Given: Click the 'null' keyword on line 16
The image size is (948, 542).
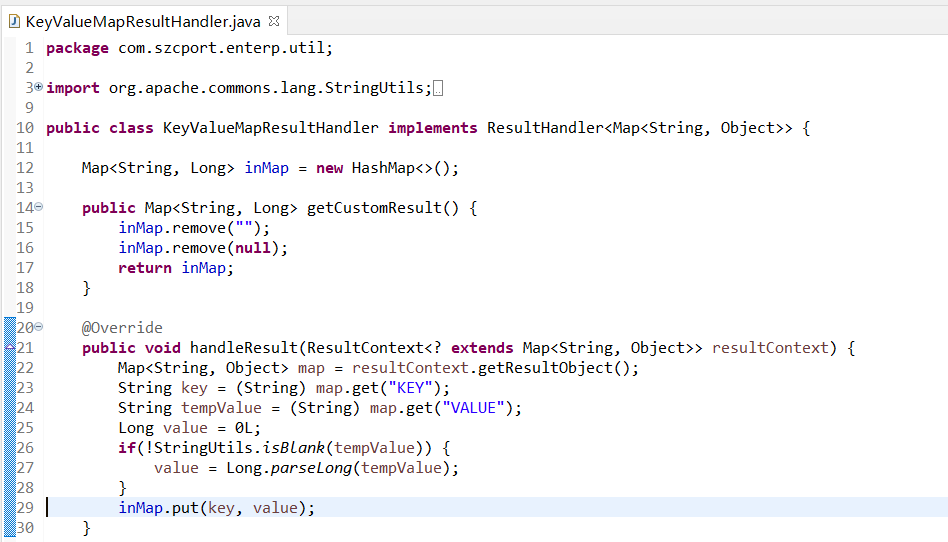Looking at the screenshot, I should point(252,248).
